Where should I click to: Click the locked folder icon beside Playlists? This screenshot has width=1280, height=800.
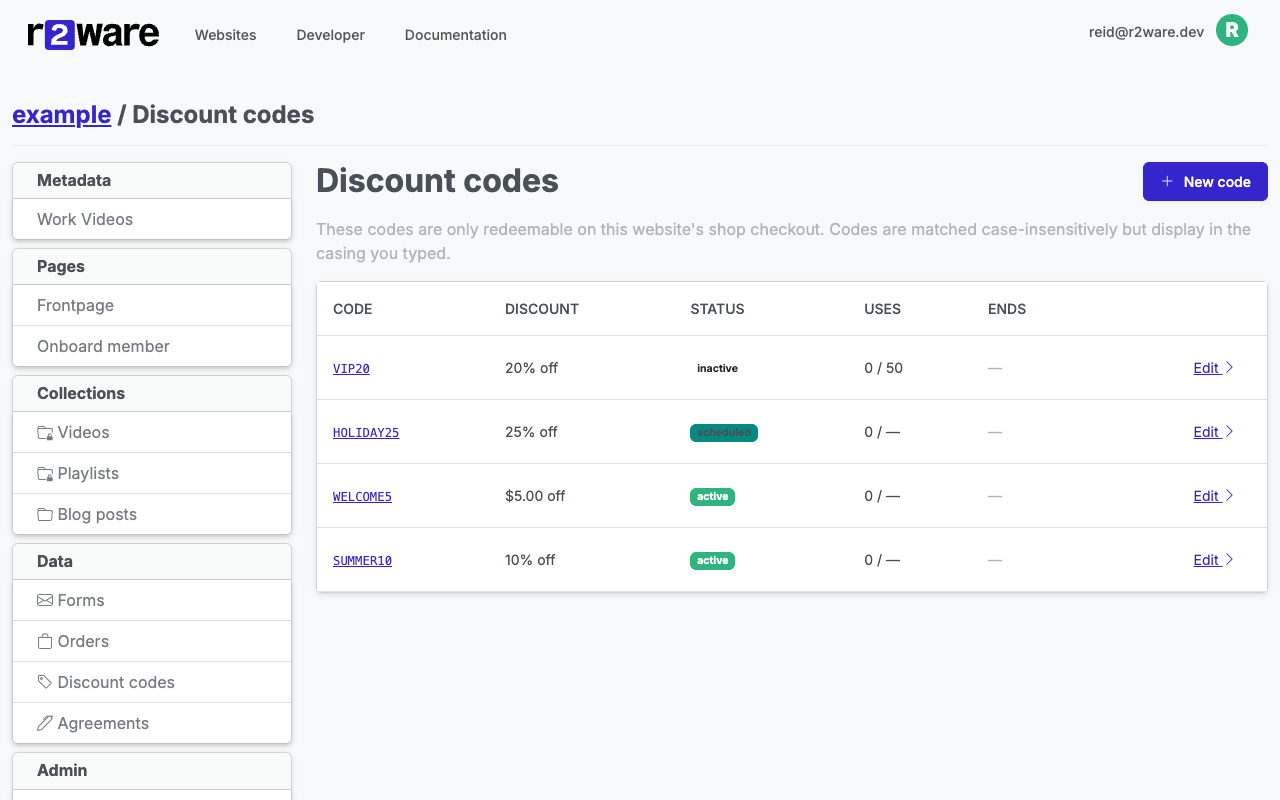pos(45,474)
